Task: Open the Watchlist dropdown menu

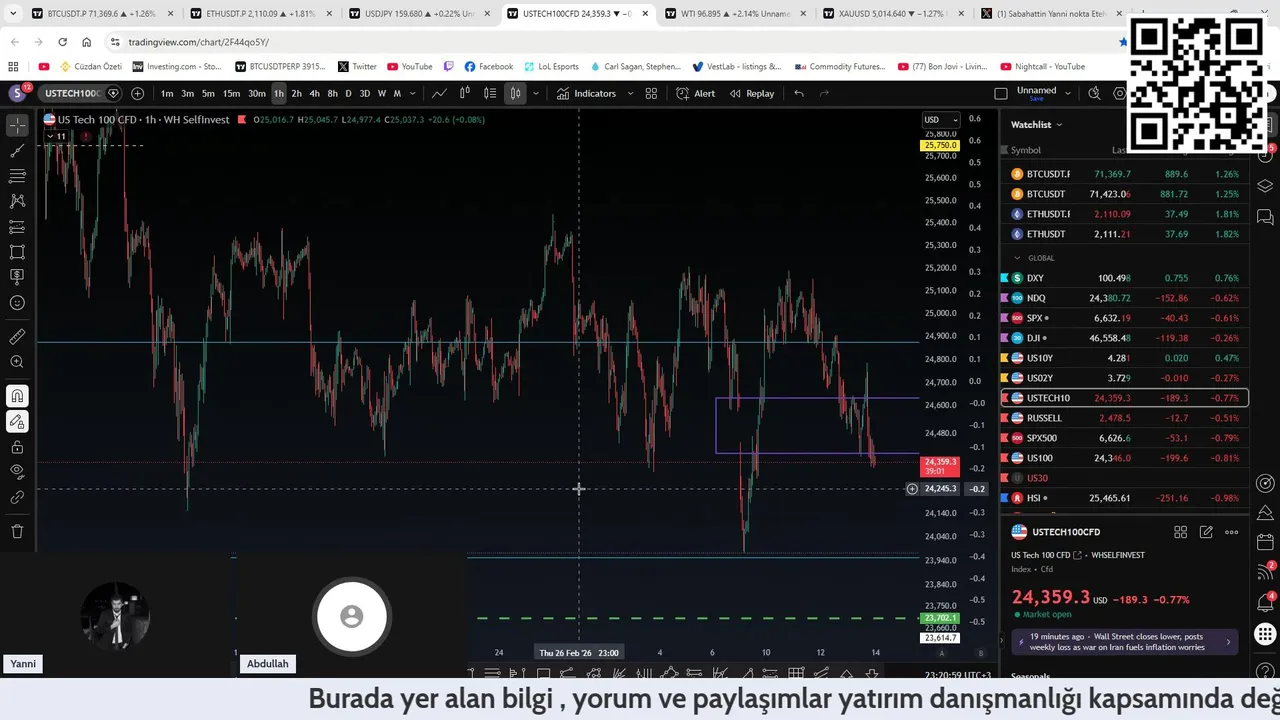Action: click(x=1036, y=124)
